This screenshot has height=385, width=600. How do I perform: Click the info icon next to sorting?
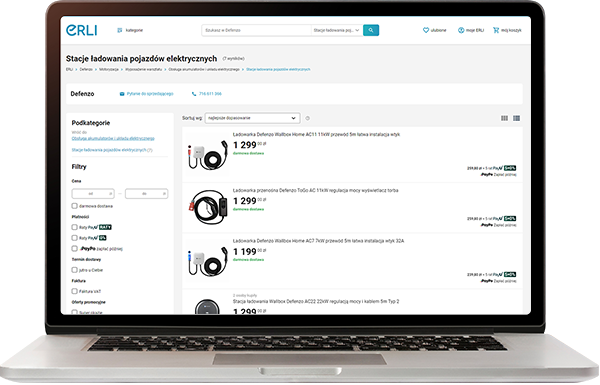(307, 118)
